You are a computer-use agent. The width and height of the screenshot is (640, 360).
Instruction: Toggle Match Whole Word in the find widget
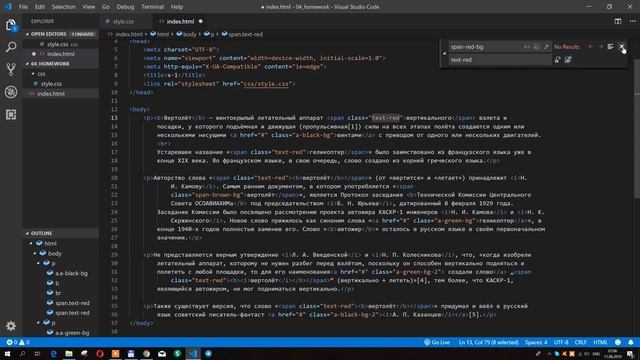[536, 47]
